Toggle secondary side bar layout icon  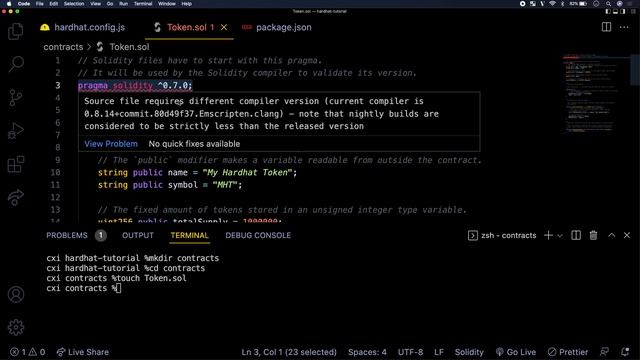[x=623, y=11]
